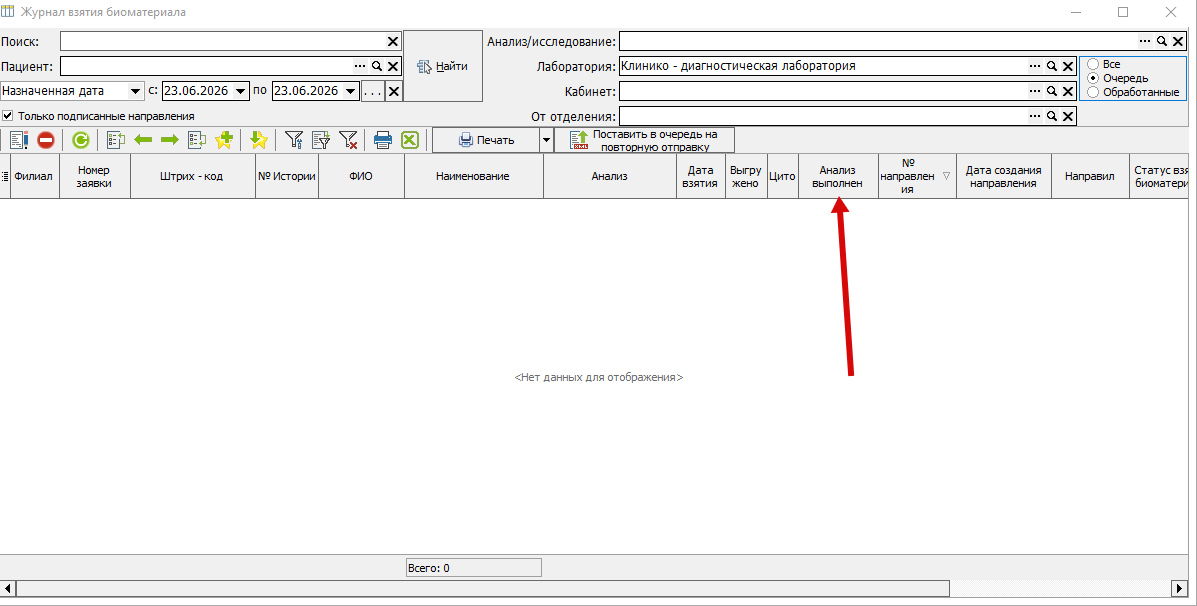This screenshot has height=606, width=1197.
Task: Select the Все radio button
Action: pyautogui.click(x=1093, y=65)
